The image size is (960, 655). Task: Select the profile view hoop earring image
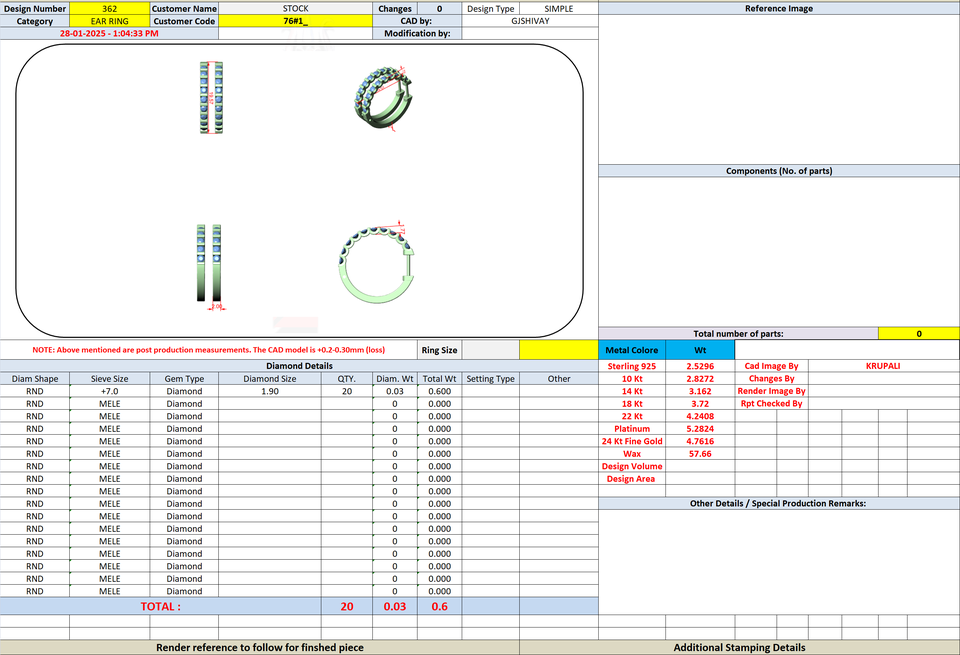[x=377, y=263]
